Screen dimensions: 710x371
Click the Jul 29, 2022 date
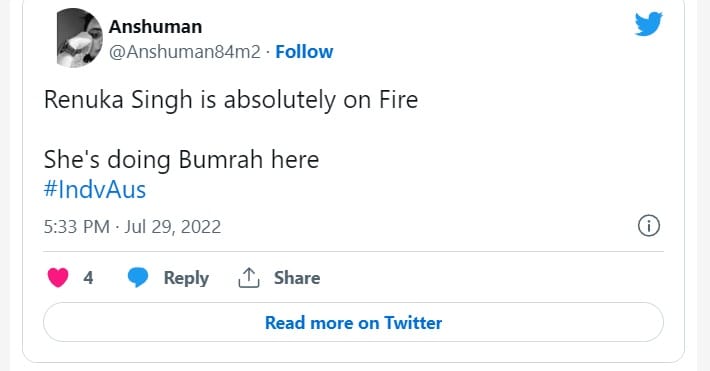[x=173, y=226]
